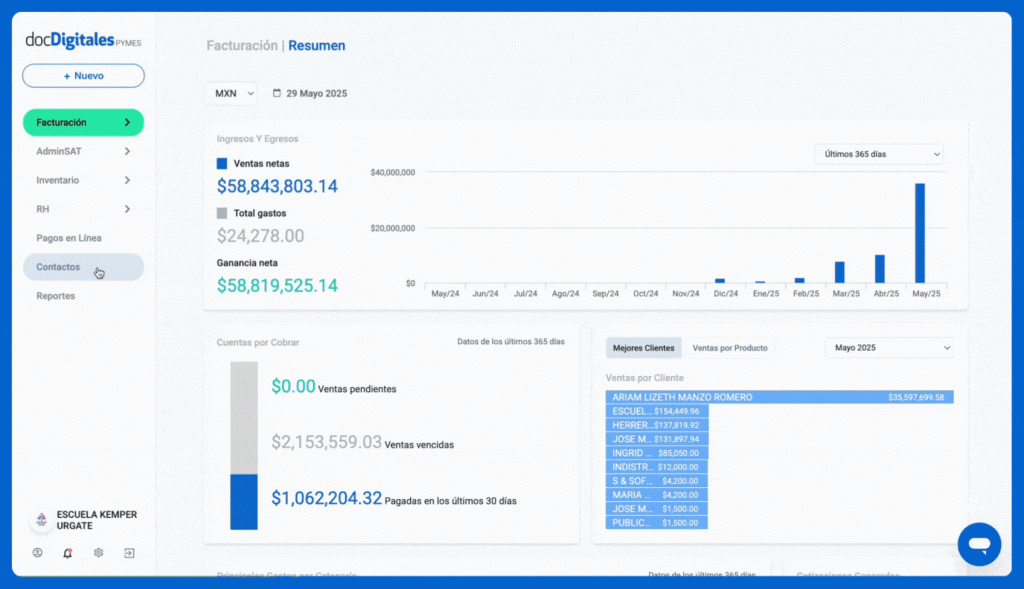The width and height of the screenshot is (1024, 589).
Task: Open the settings gear icon
Action: [99, 553]
